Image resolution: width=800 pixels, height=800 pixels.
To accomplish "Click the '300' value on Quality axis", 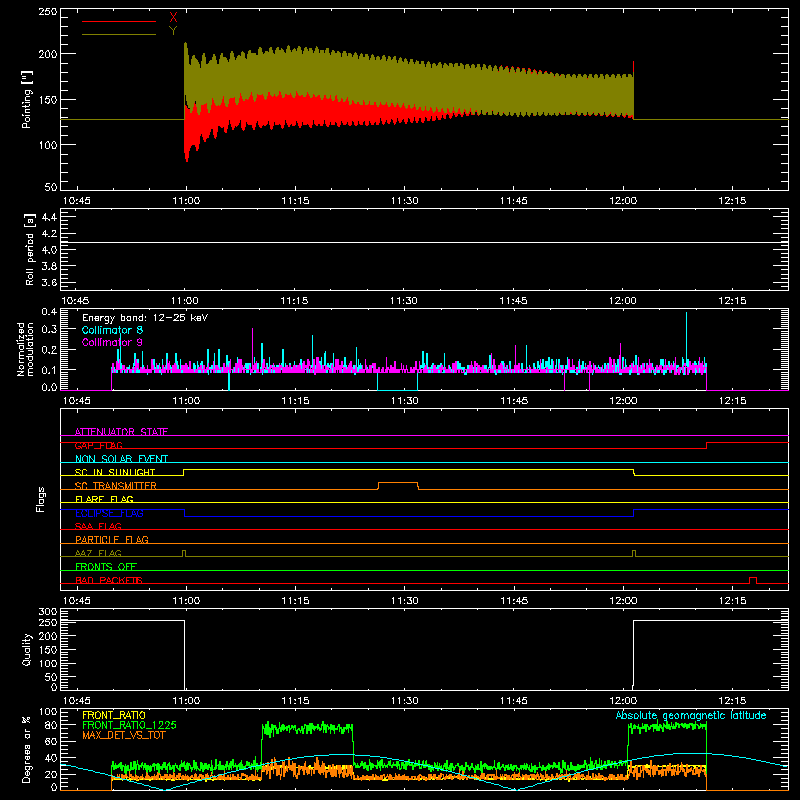I will point(48,612).
